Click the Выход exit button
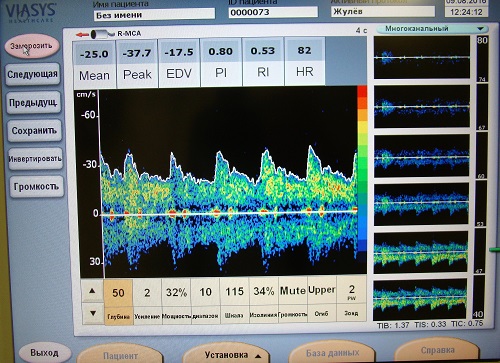Viewport: 500px width, 363px height. [45, 353]
